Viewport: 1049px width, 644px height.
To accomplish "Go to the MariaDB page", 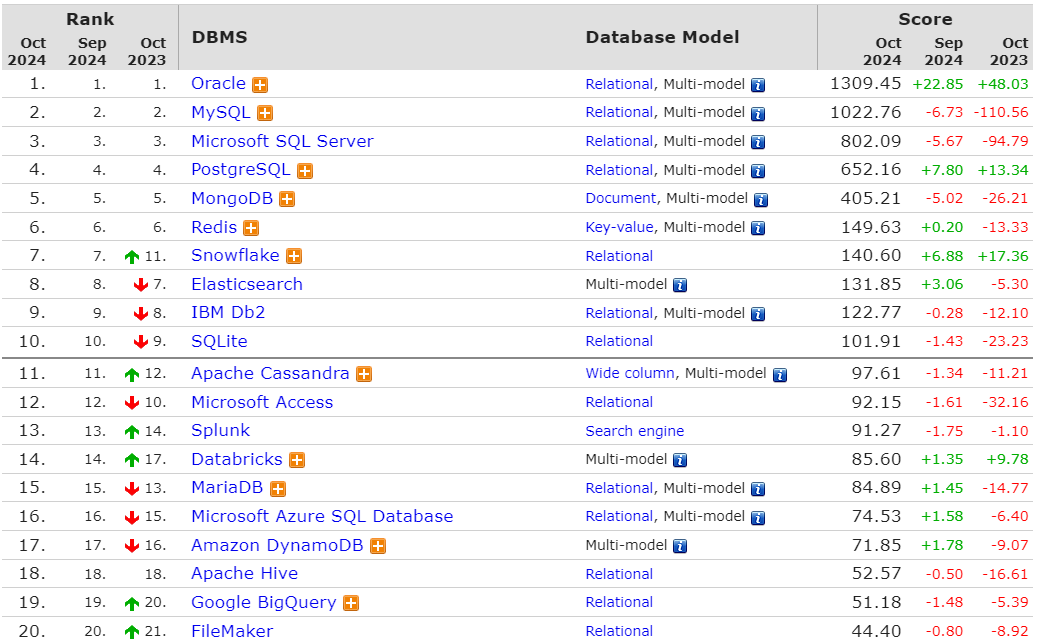I will [227, 488].
